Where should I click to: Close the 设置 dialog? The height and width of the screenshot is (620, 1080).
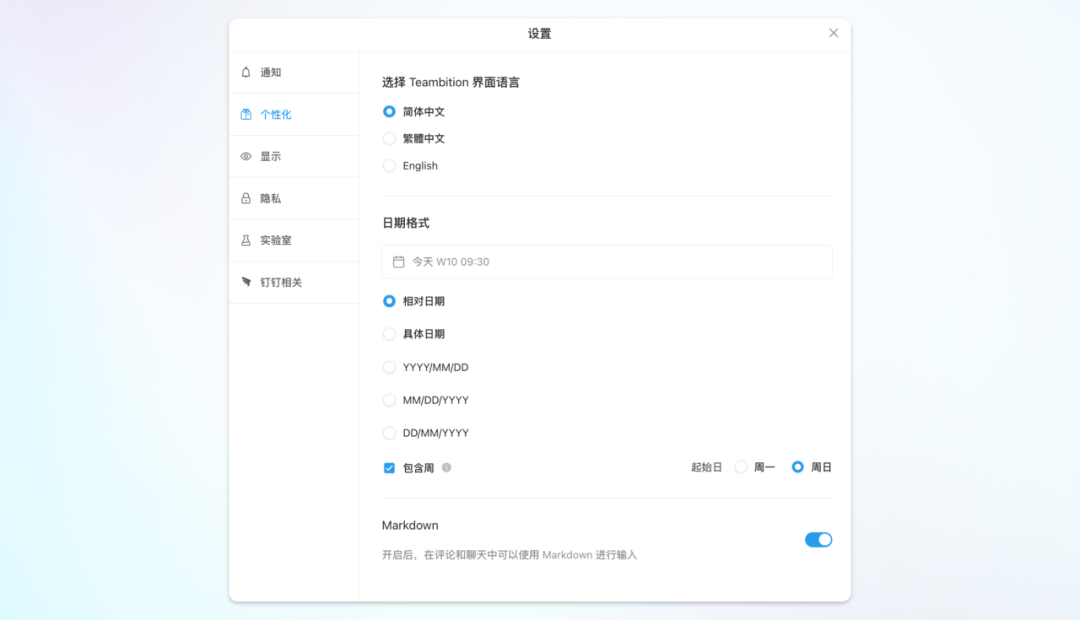point(833,33)
